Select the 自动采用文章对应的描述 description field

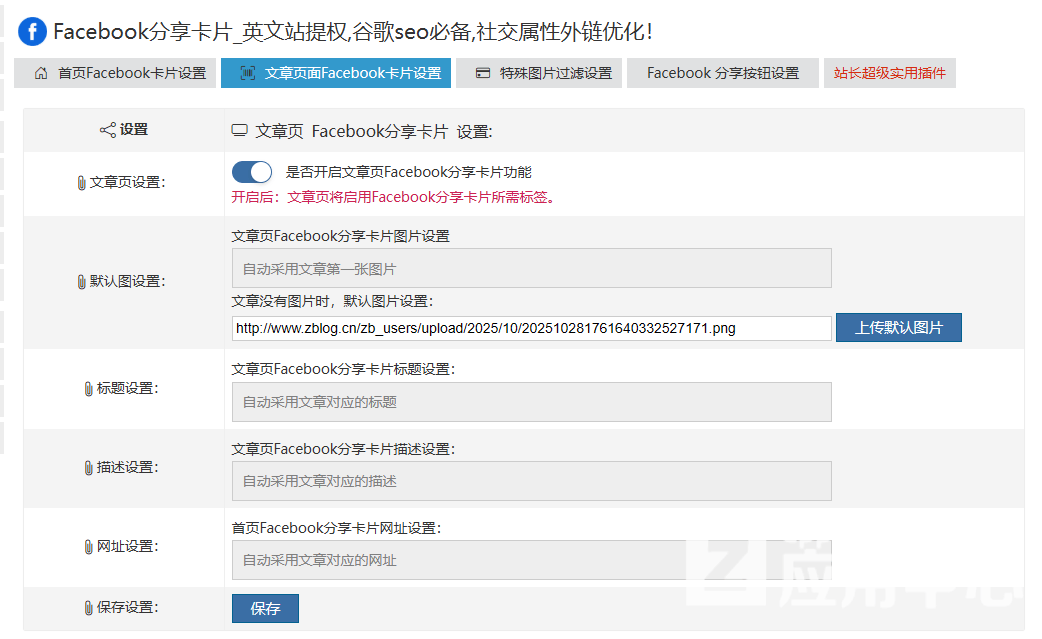click(x=531, y=481)
